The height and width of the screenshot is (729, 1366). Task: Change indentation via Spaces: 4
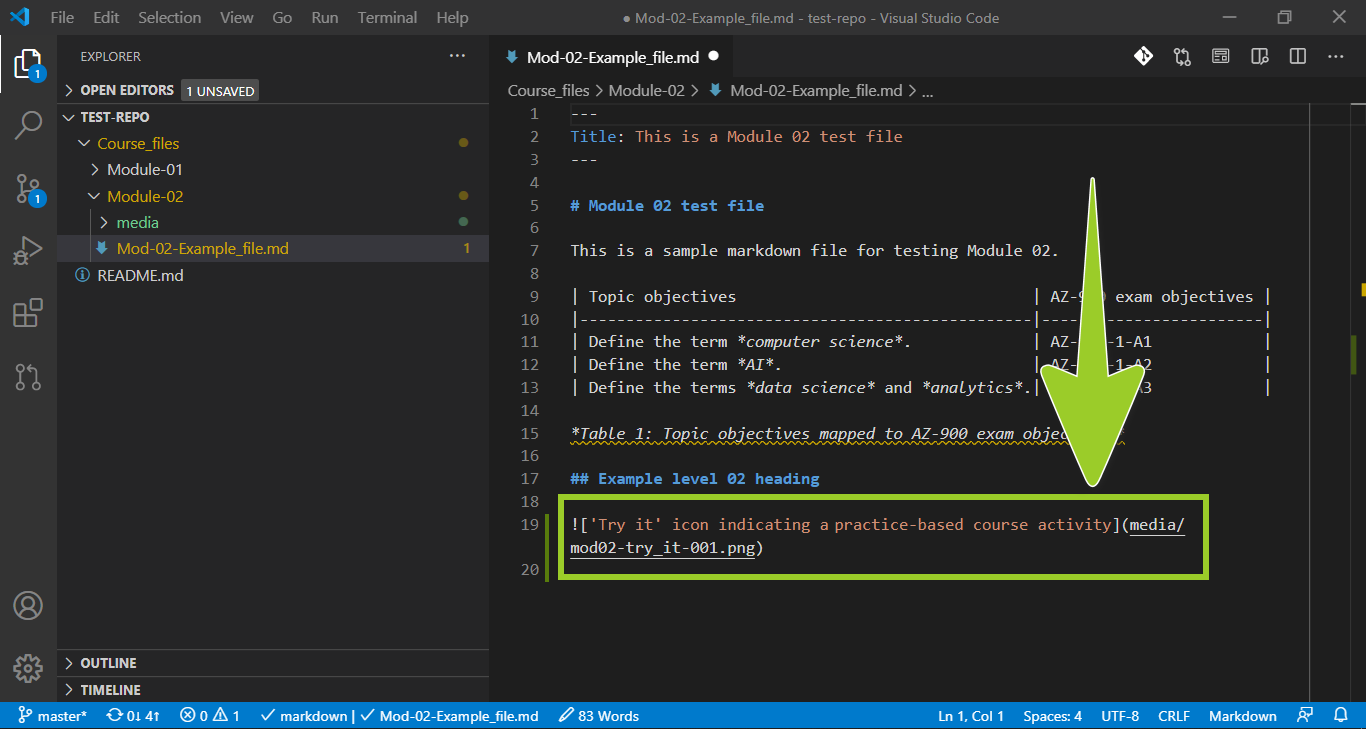pos(1052,716)
